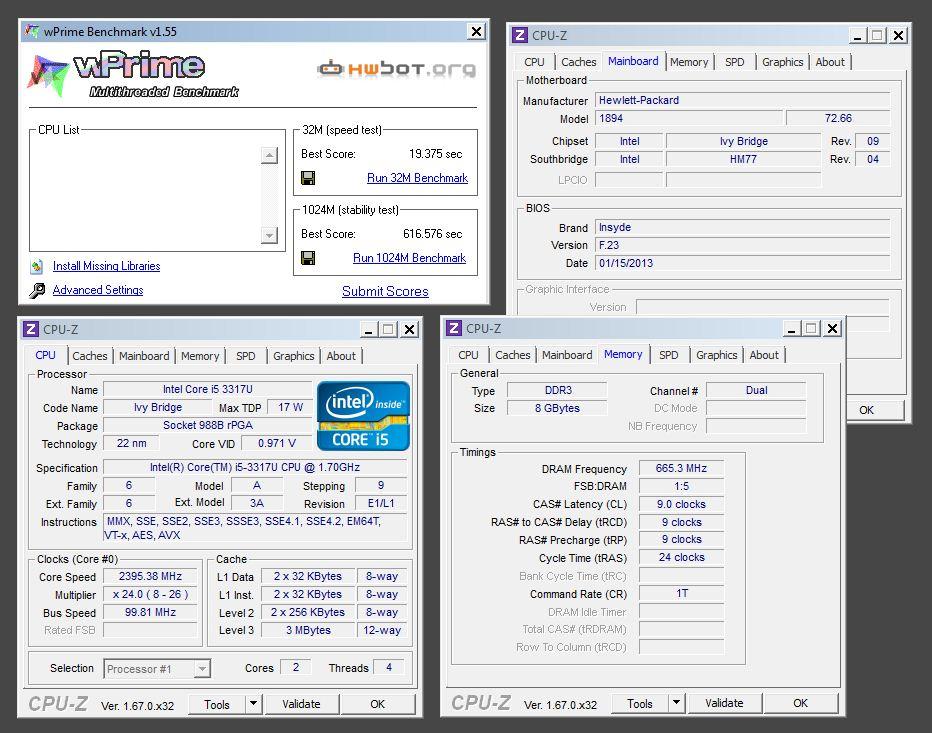Click the 32M best score '19.375 sec'
The width and height of the screenshot is (932, 733).
coord(436,154)
